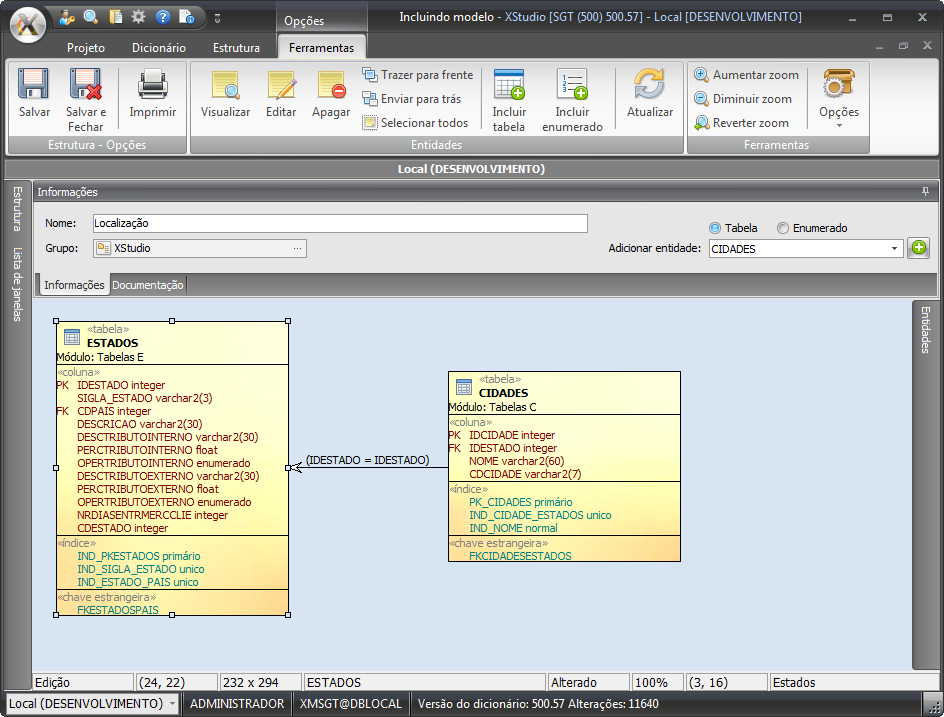Viewport: 944px width, 717px height.
Task: Click Trazer para frente button
Action: (x=418, y=75)
